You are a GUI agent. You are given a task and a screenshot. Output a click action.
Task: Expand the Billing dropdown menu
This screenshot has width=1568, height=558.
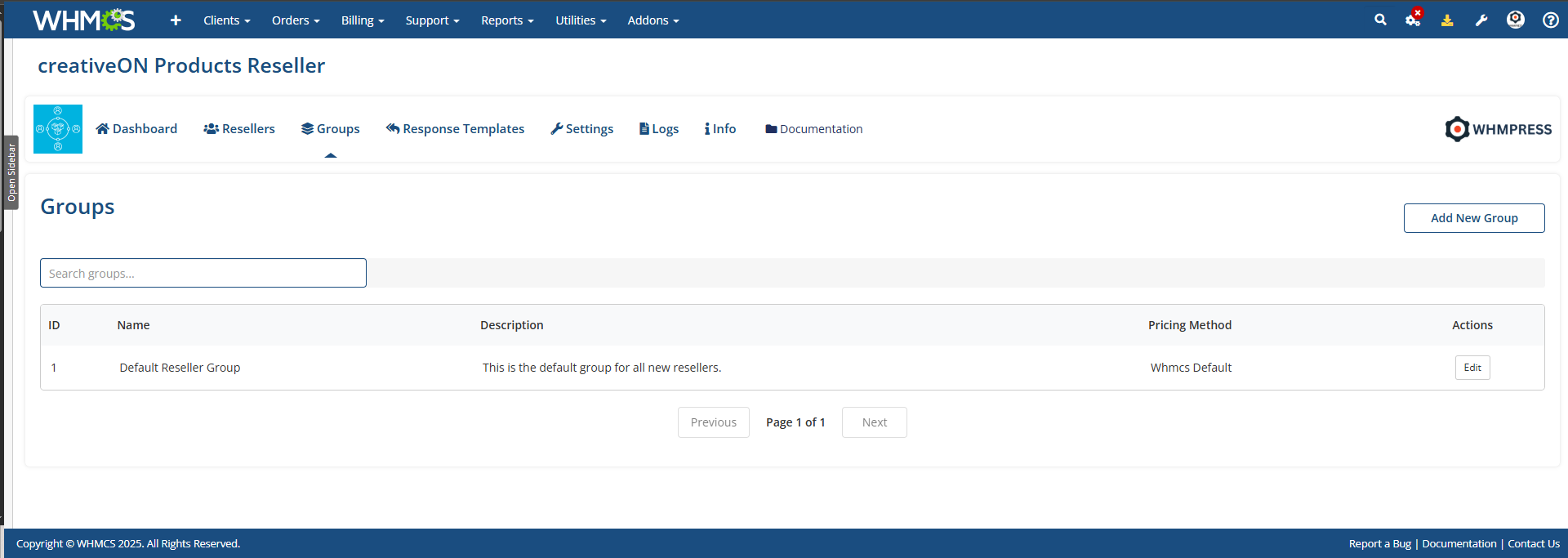[362, 20]
